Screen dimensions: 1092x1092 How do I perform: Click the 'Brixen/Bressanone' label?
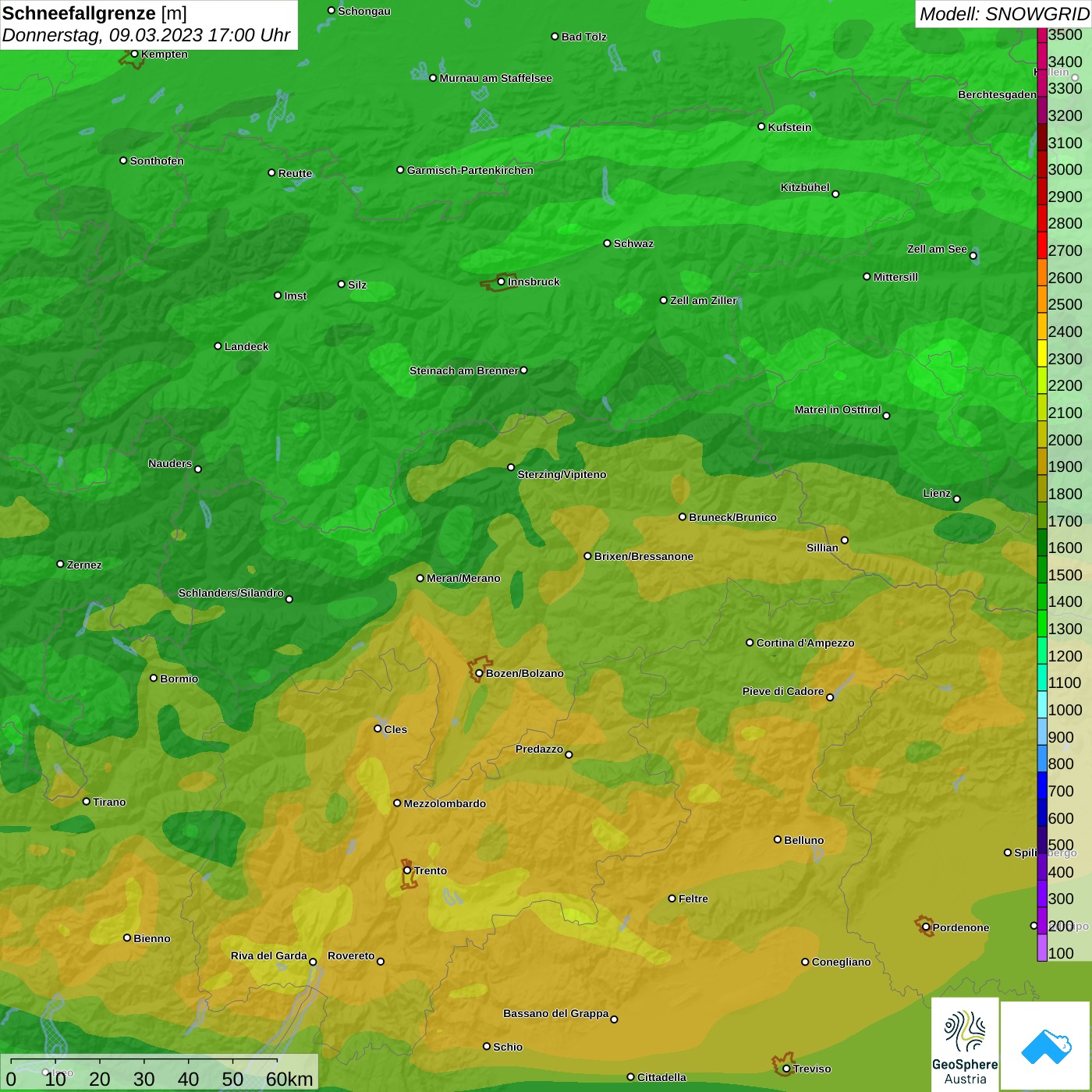coord(644,556)
